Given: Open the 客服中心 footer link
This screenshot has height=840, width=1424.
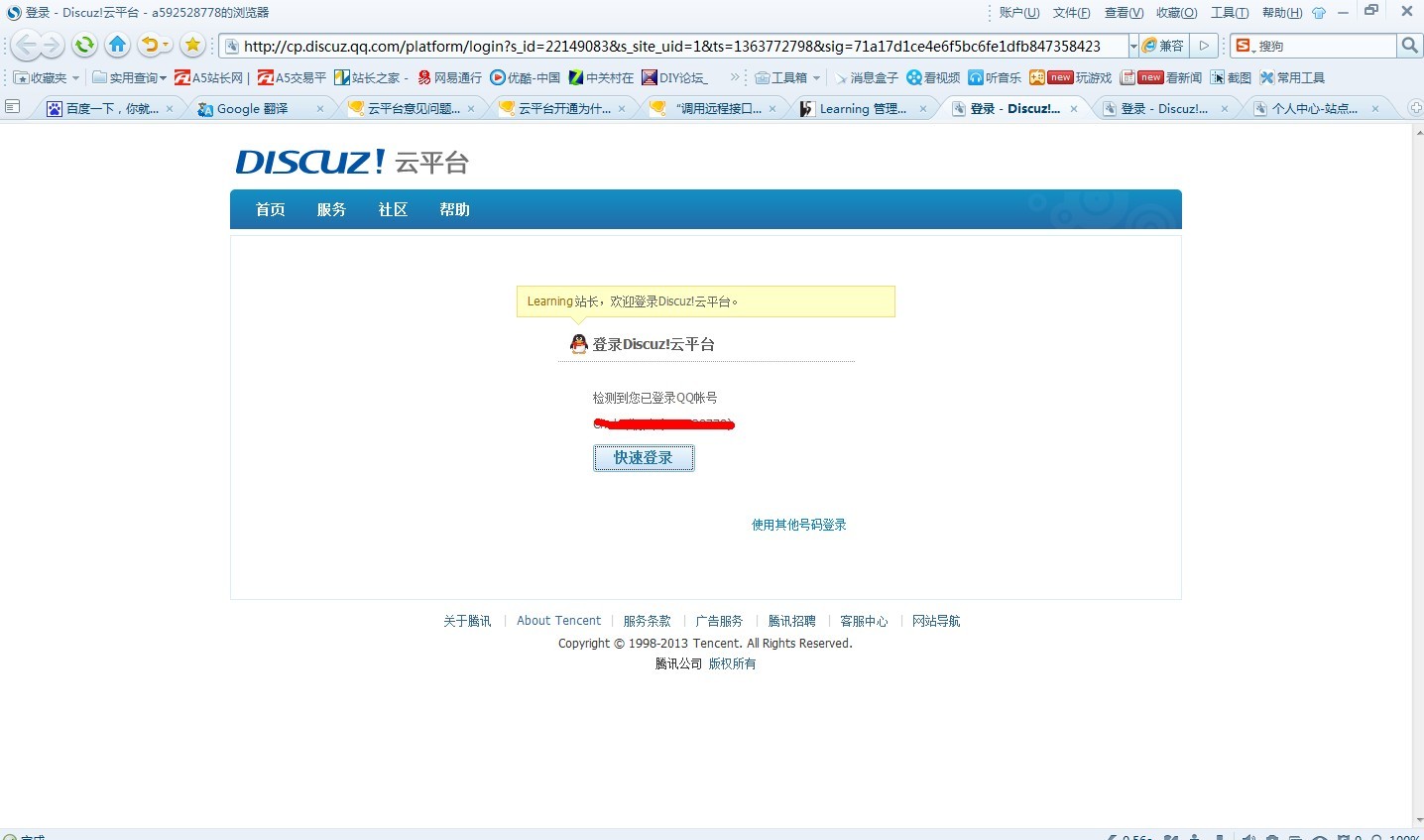Looking at the screenshot, I should tap(864, 621).
